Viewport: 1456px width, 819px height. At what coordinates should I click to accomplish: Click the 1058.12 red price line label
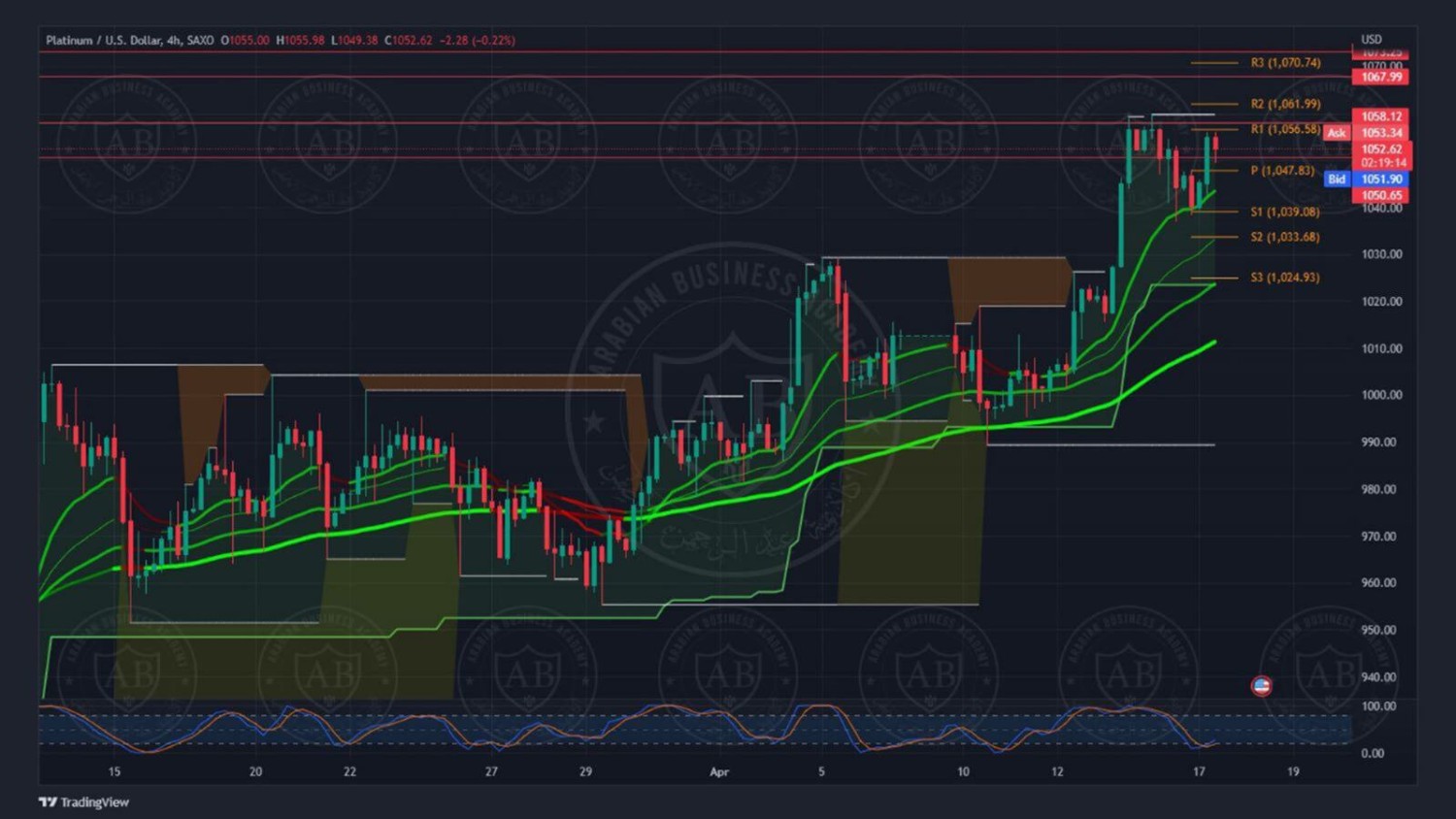tap(1381, 116)
